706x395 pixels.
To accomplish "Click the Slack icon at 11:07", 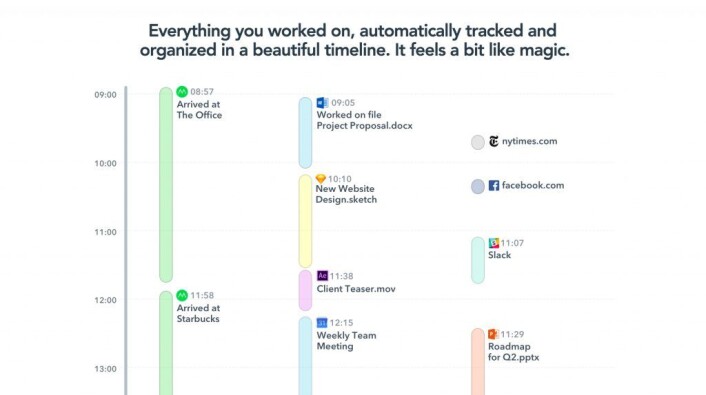I will click(x=493, y=243).
